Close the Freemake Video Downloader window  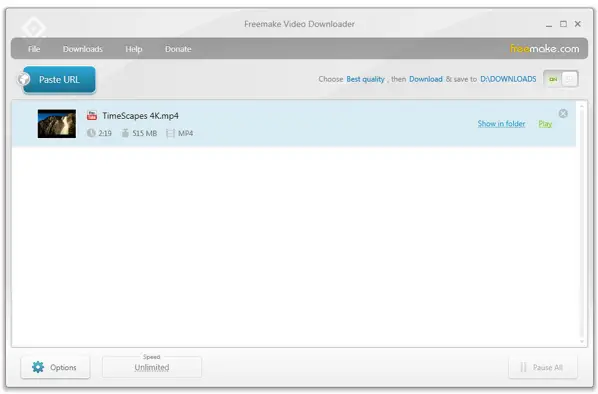578,24
